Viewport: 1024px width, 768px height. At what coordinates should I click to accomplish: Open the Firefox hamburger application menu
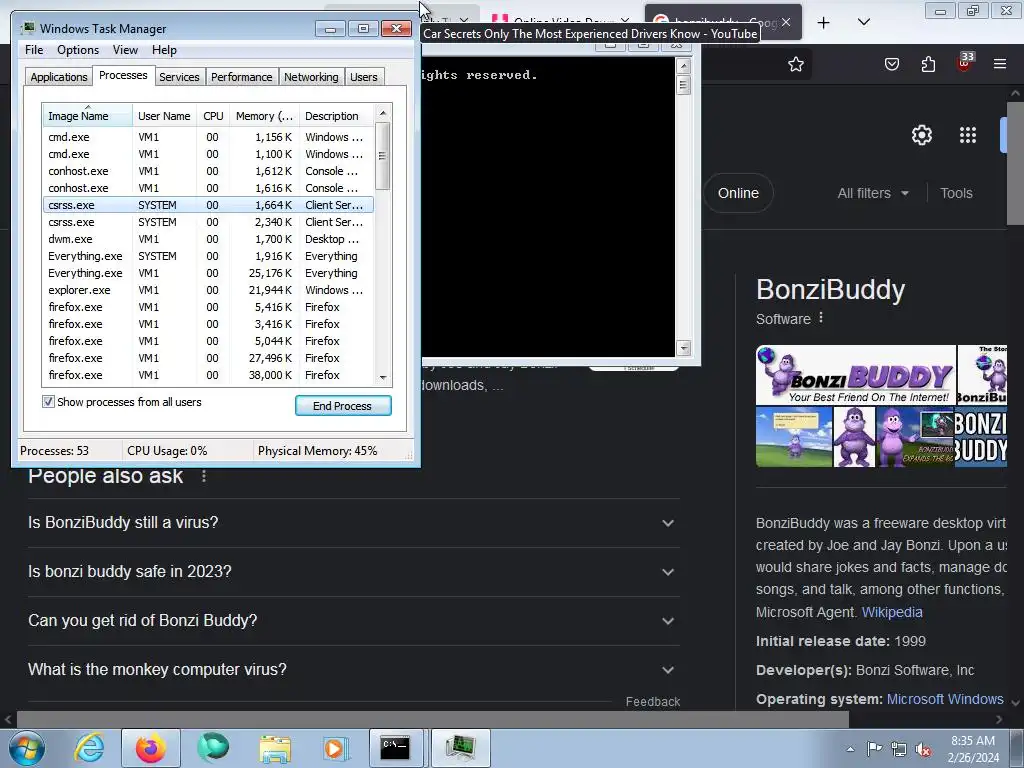[1000, 64]
